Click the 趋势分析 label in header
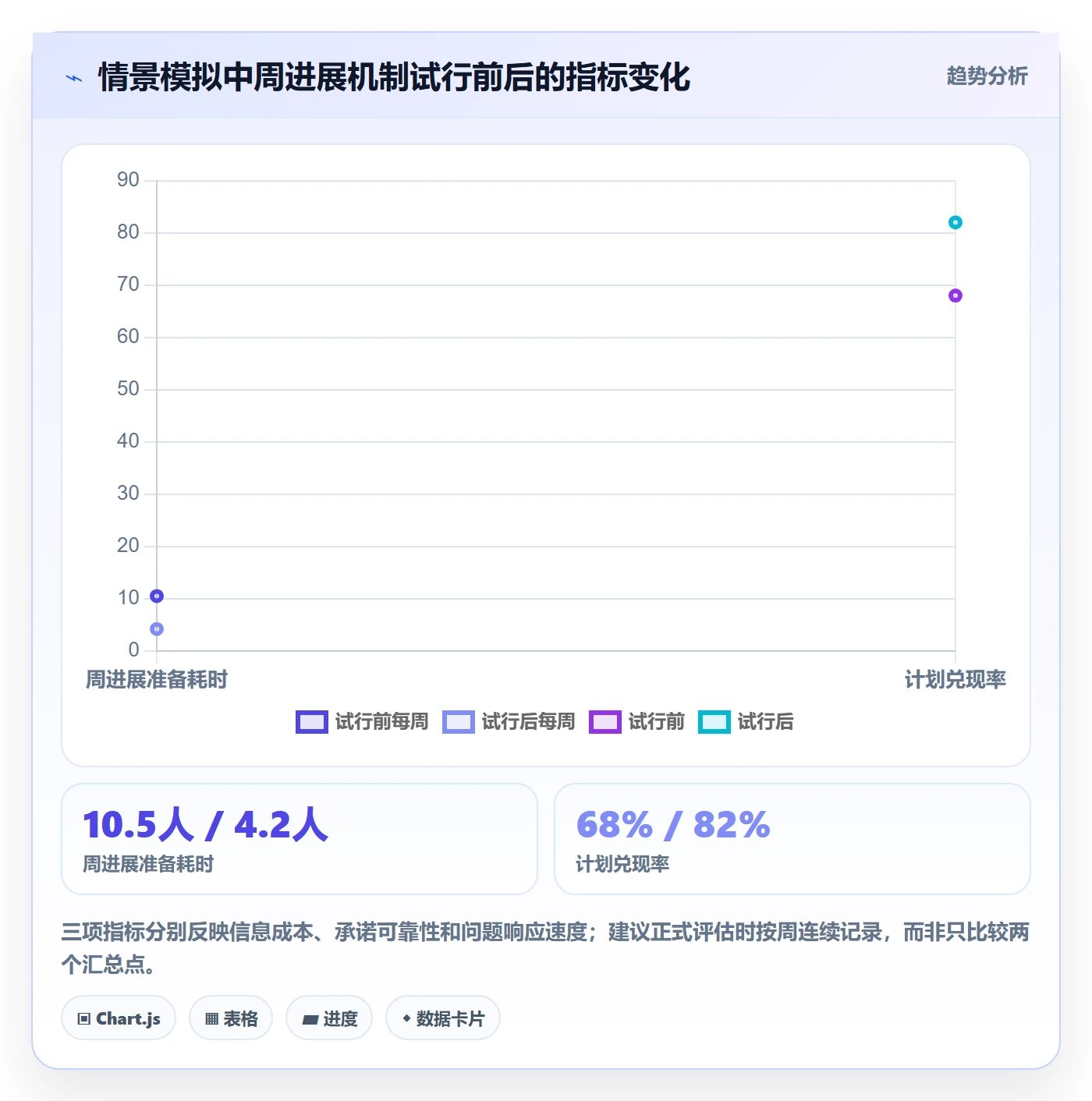 987,76
